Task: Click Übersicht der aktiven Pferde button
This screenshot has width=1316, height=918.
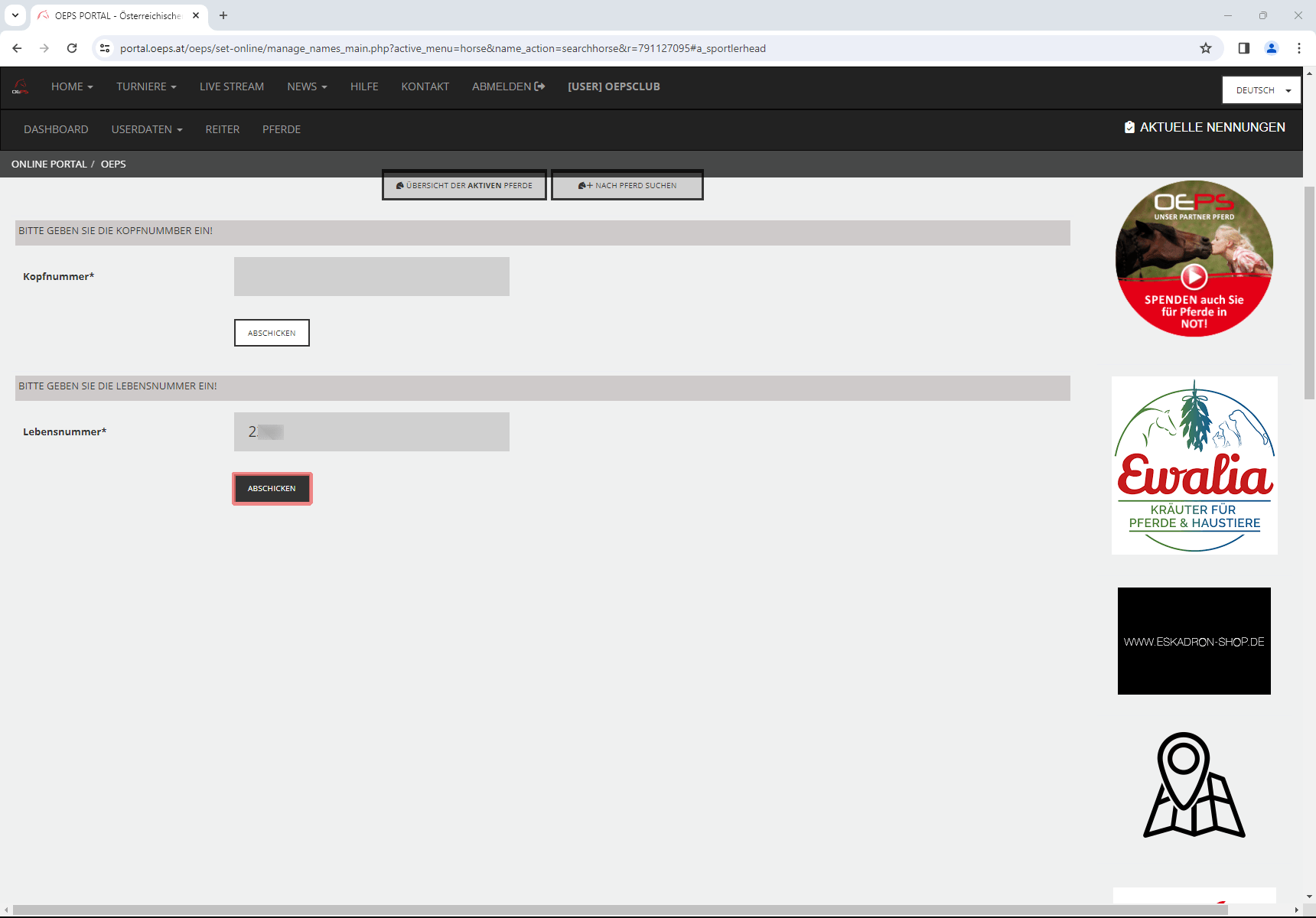Action: [464, 185]
